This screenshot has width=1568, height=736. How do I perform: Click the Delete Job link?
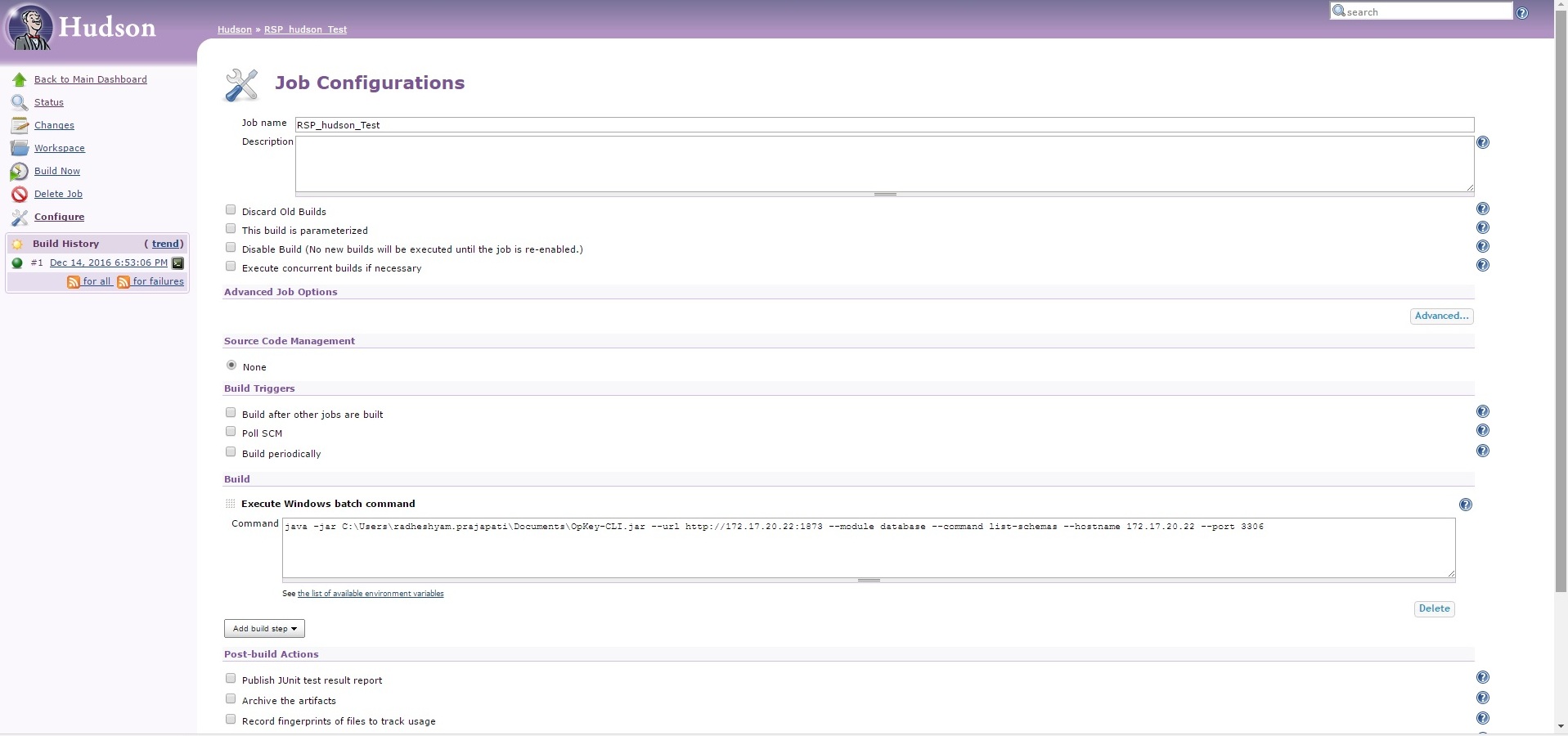click(x=58, y=194)
